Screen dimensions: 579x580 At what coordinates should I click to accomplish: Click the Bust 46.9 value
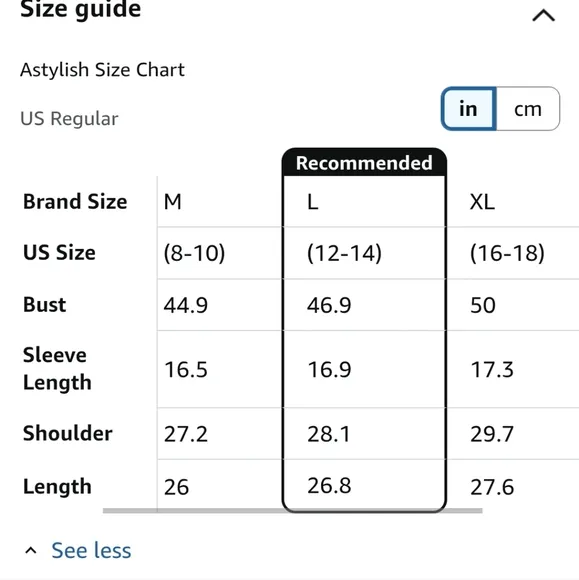pyautogui.click(x=329, y=305)
